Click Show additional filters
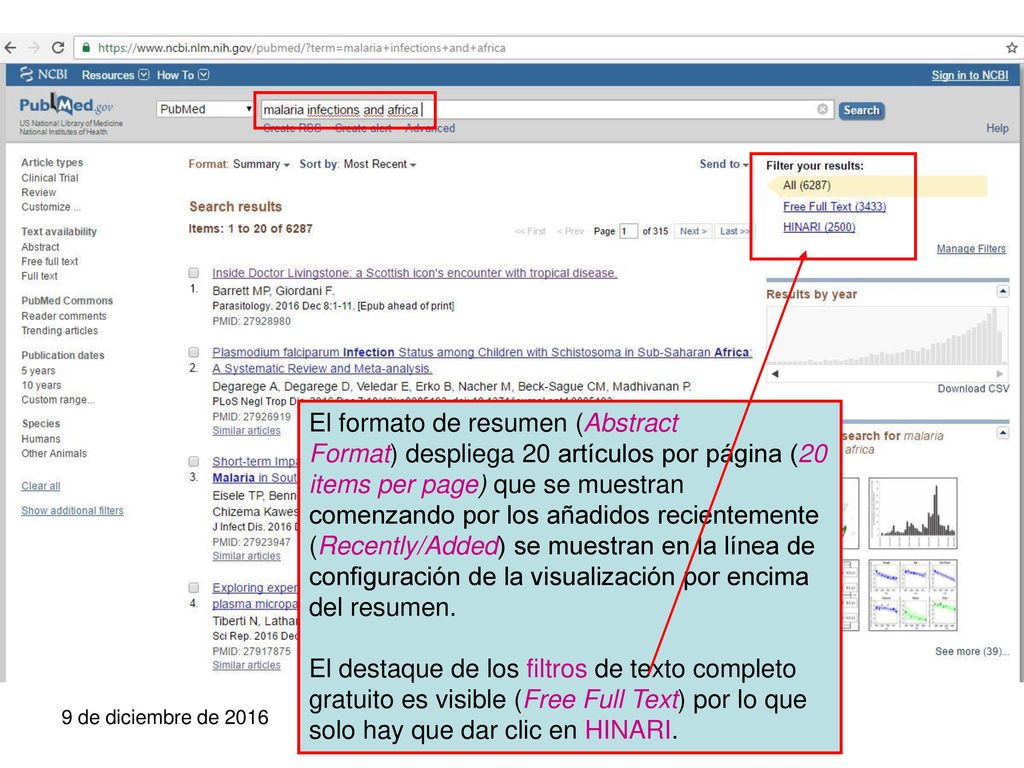The height and width of the screenshot is (768, 1024). click(x=72, y=511)
